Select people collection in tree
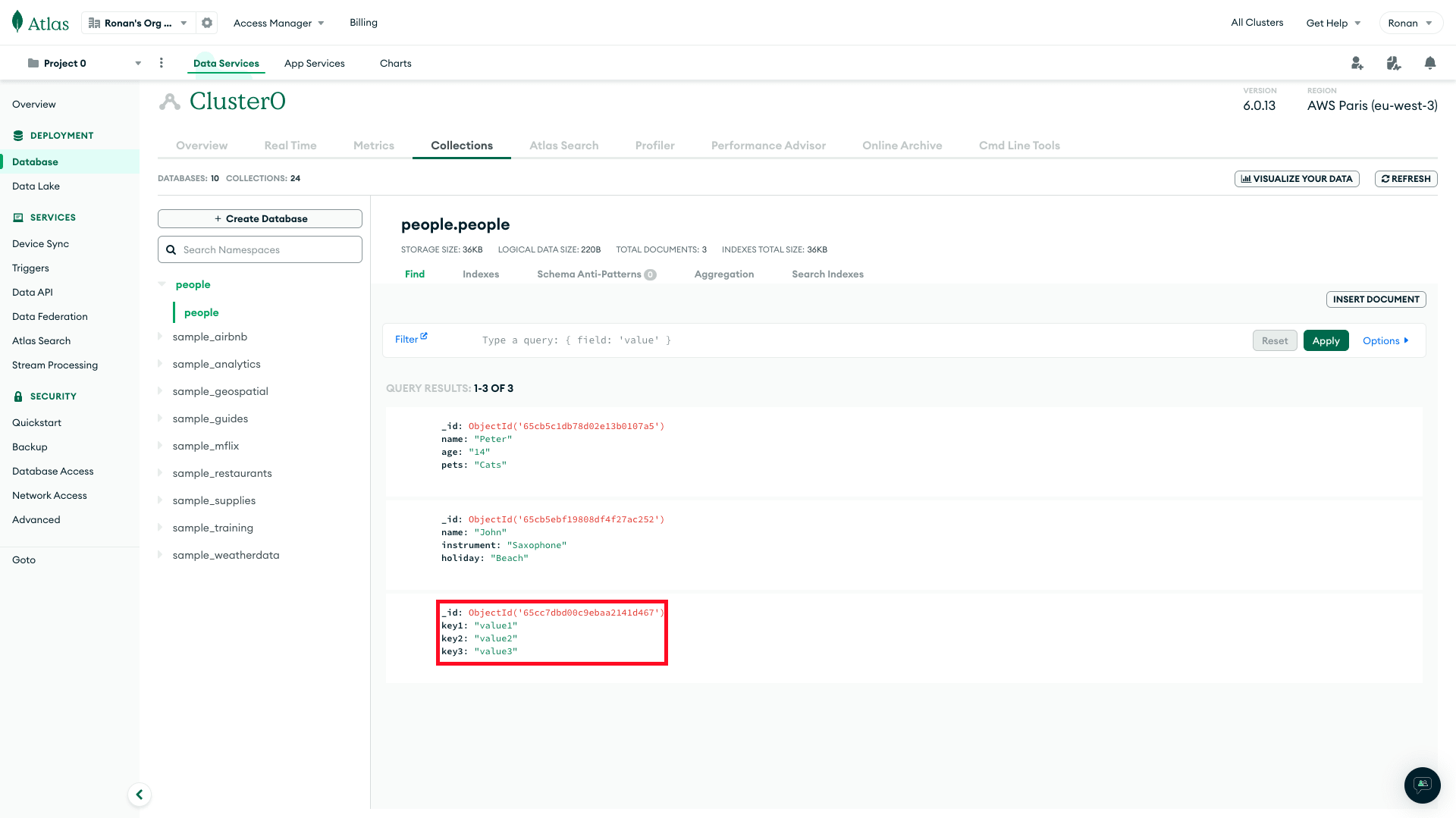The height and width of the screenshot is (818, 1456). click(x=201, y=312)
